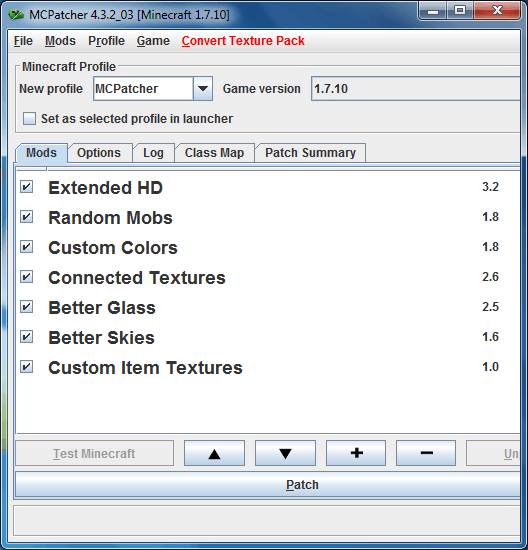Click the MCPatcher app icon in title bar

tap(15, 15)
